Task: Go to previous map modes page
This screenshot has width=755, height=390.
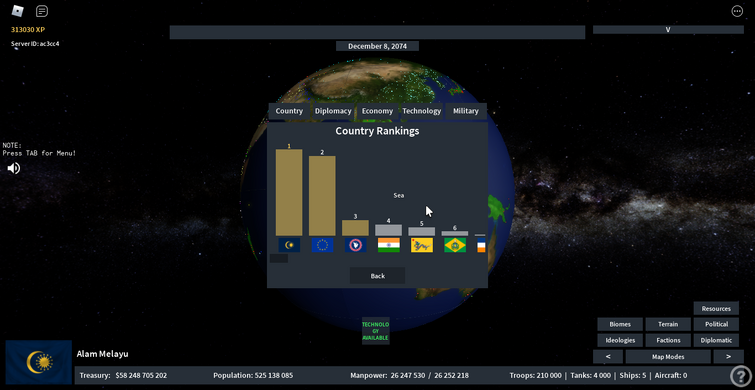Action: [608, 356]
